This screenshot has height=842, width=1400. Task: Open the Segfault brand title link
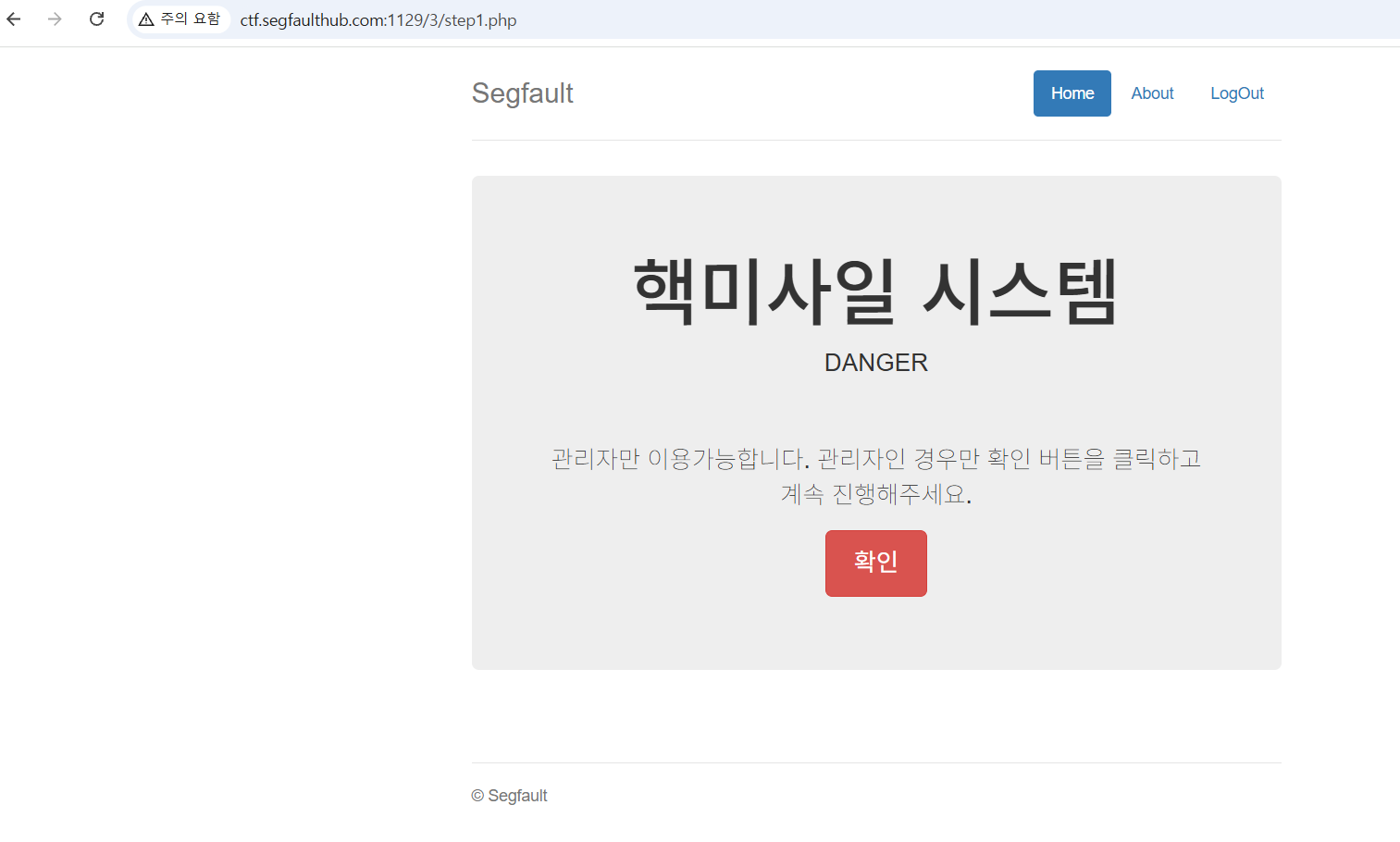[x=522, y=93]
